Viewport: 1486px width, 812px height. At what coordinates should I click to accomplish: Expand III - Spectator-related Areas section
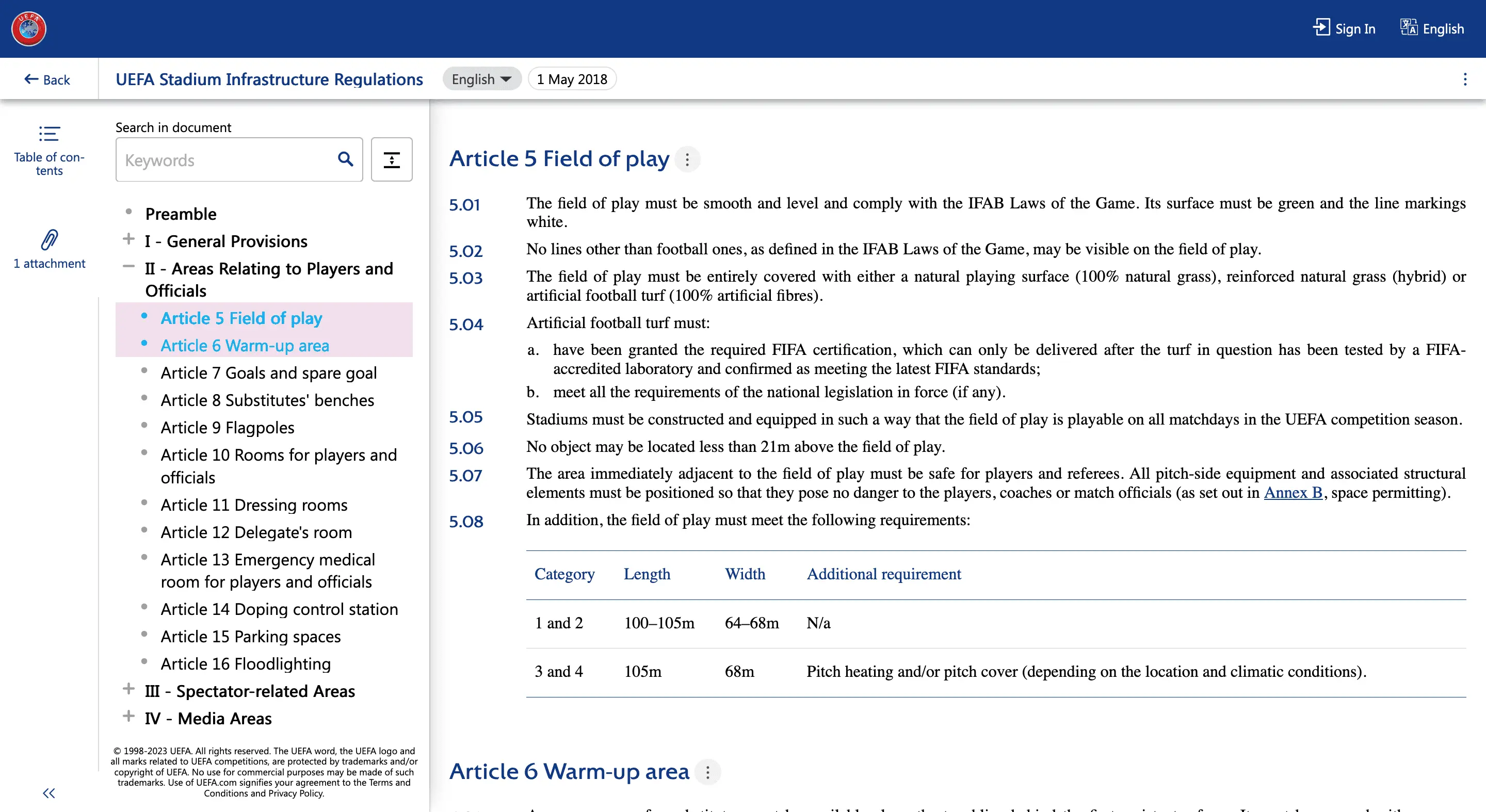click(x=128, y=689)
